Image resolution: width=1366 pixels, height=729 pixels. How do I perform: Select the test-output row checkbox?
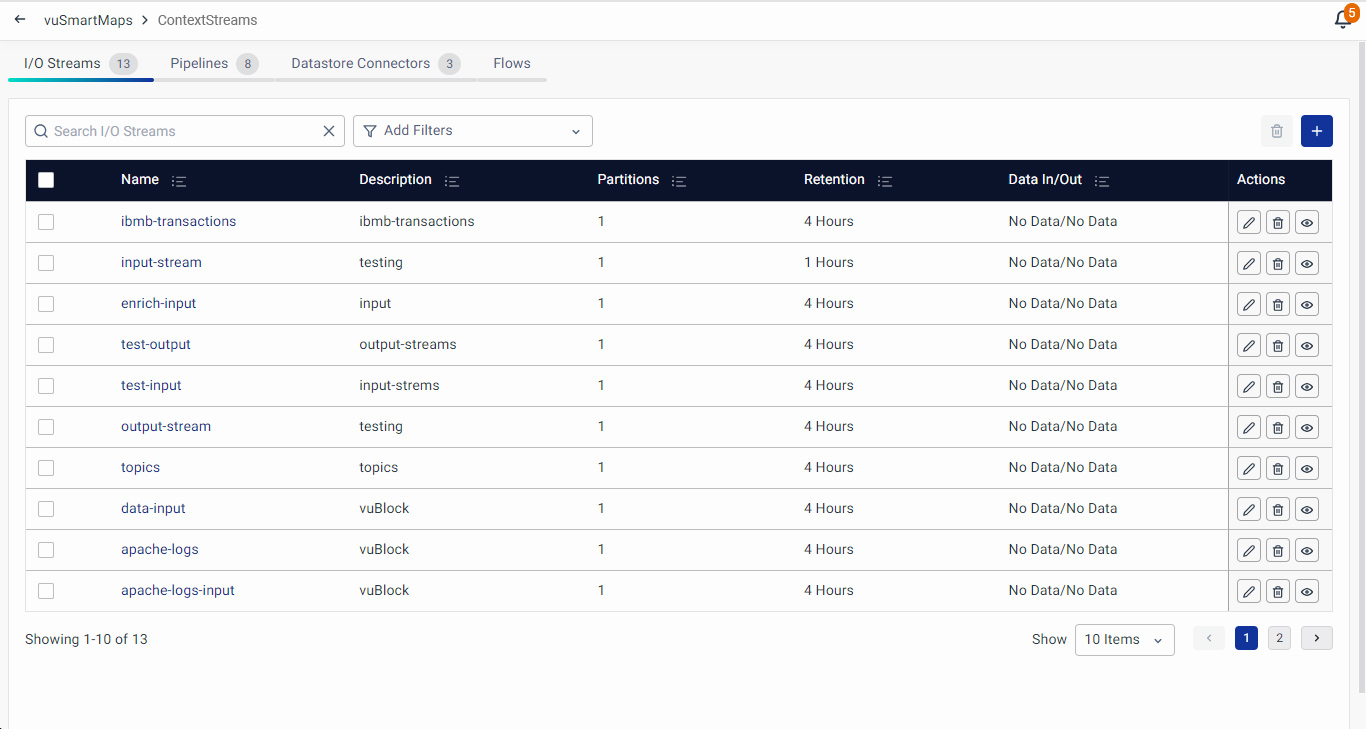pos(46,345)
